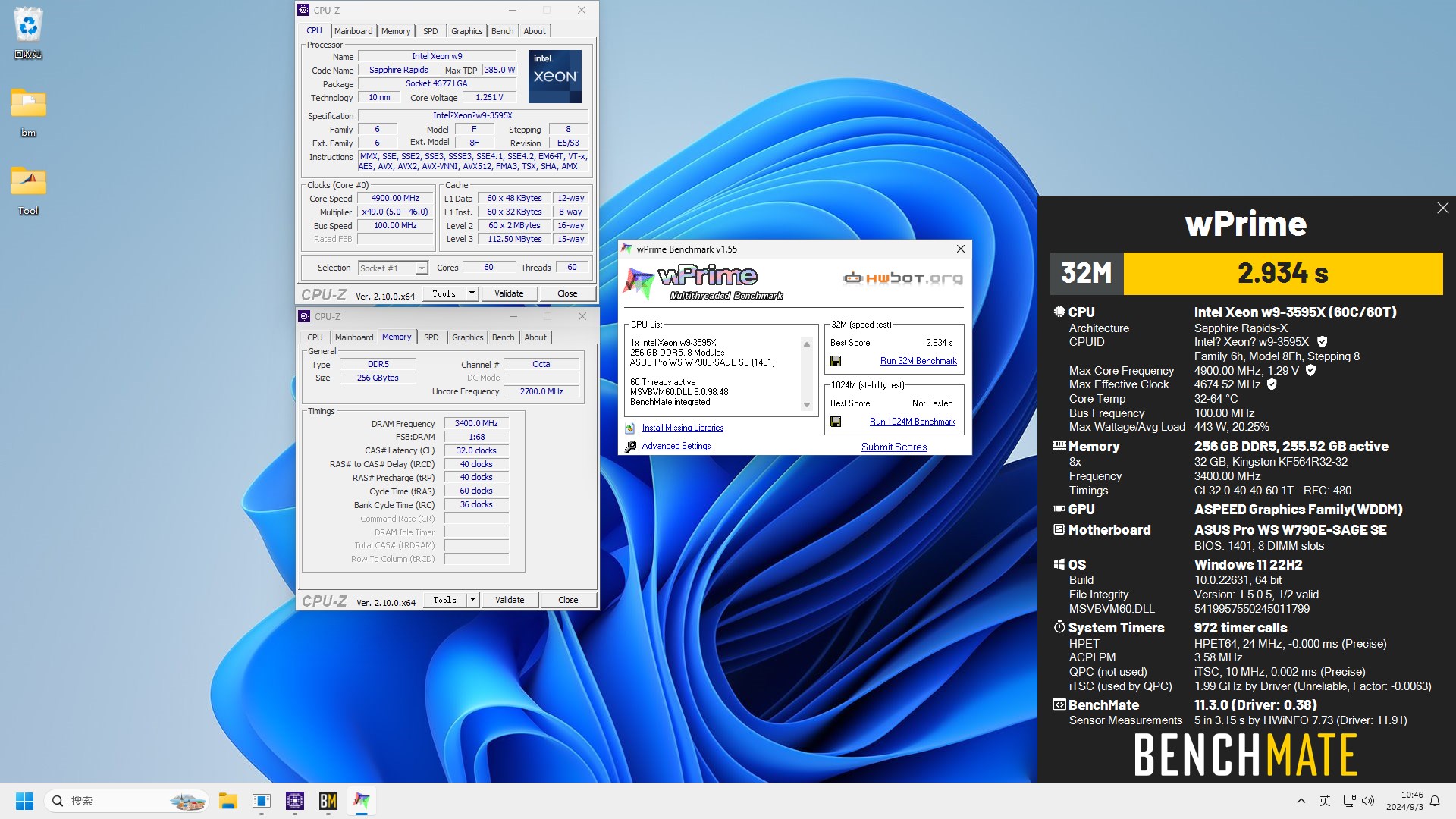Click the save icon beside Run 32M Benchmark

coord(836,361)
